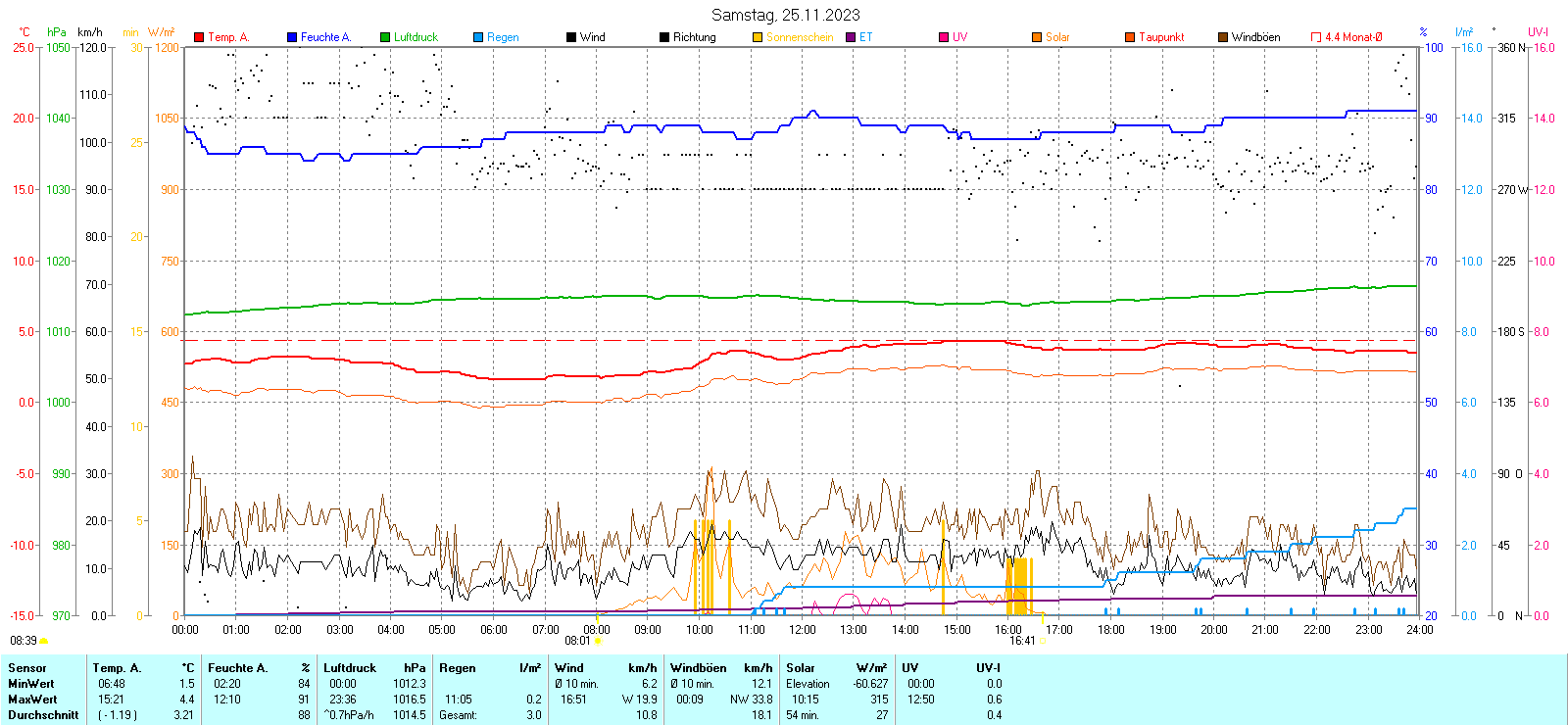Click the Solar legend label
The height and width of the screenshot is (725, 1568).
pyautogui.click(x=1057, y=37)
